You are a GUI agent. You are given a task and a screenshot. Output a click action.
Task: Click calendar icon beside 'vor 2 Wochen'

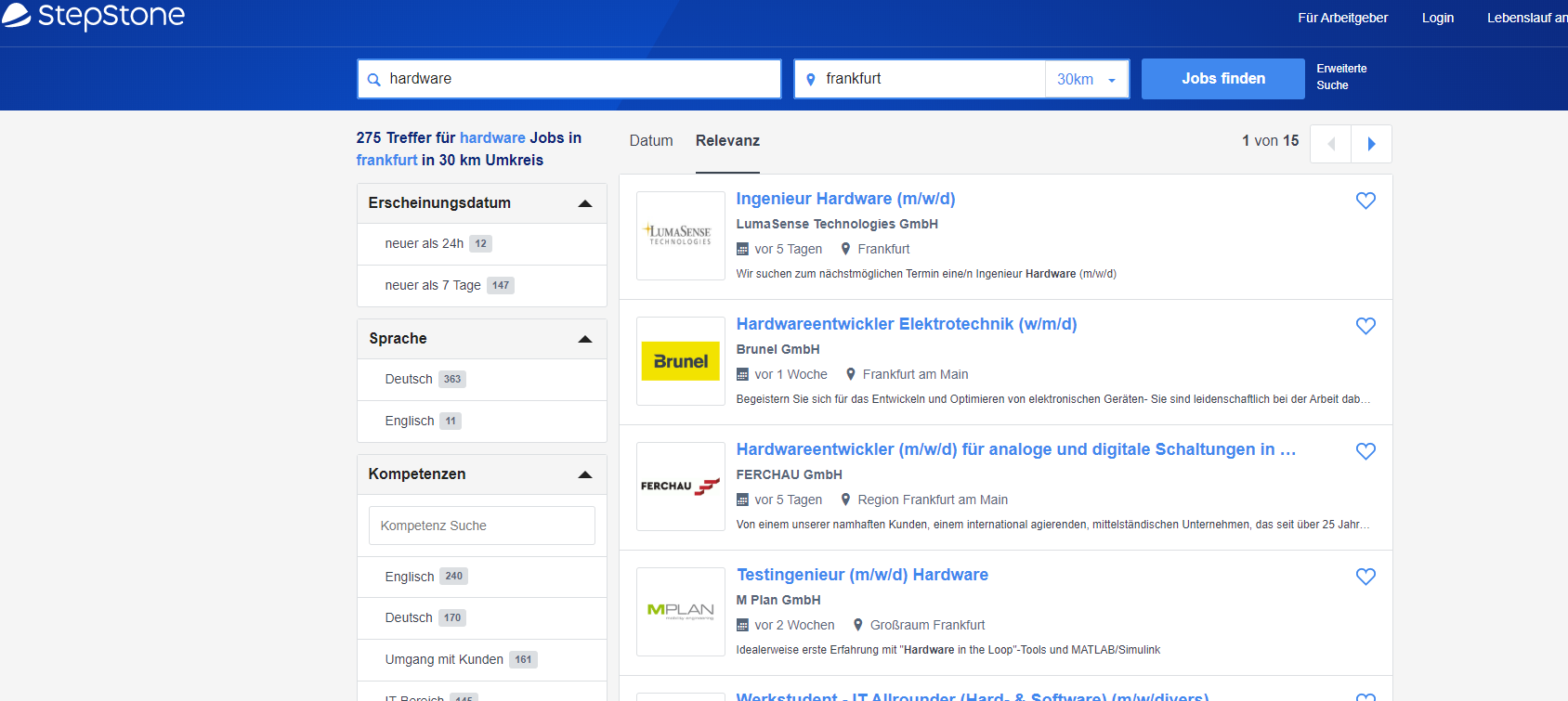coord(742,626)
